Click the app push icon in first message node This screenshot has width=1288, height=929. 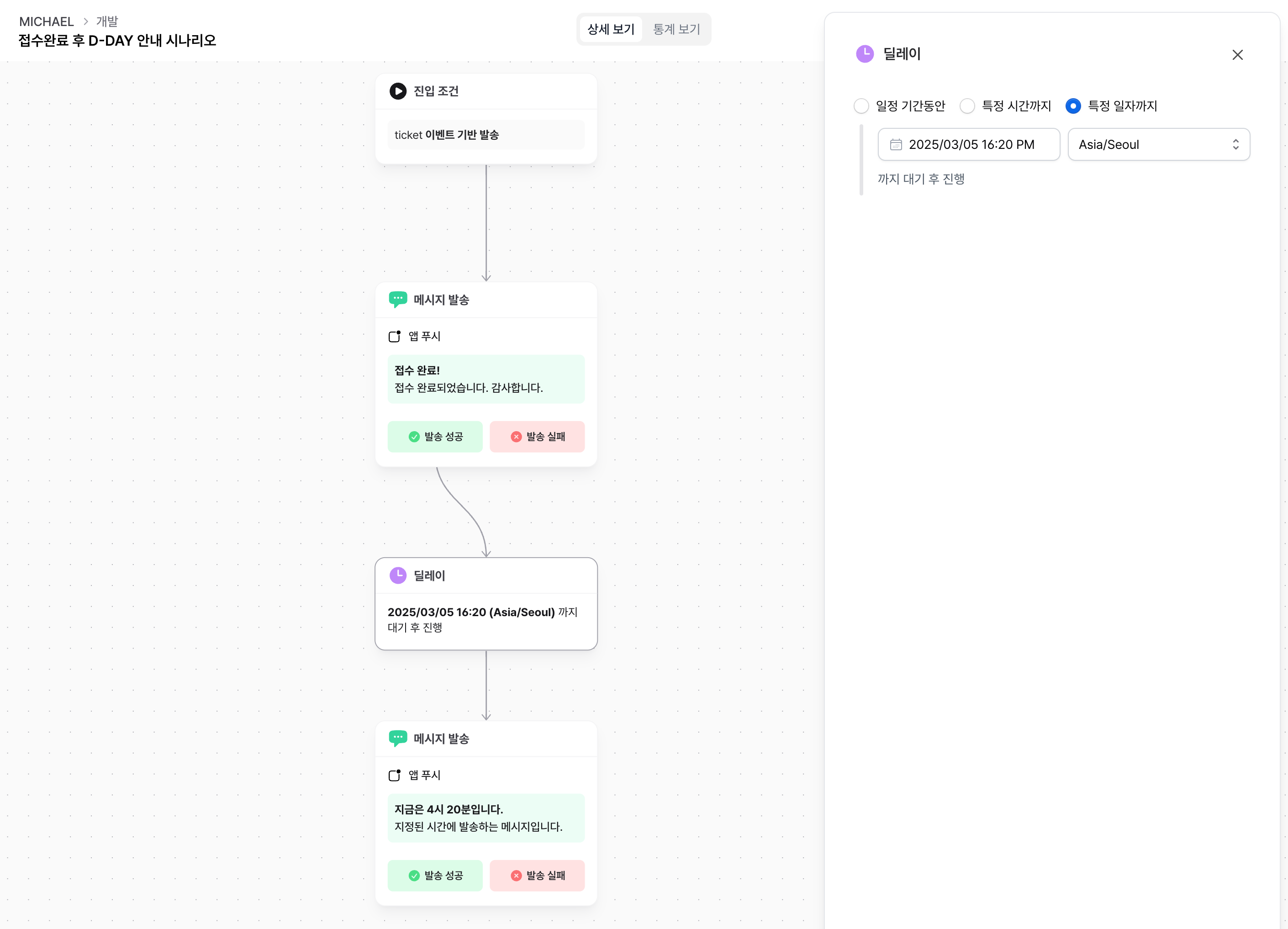(394, 336)
